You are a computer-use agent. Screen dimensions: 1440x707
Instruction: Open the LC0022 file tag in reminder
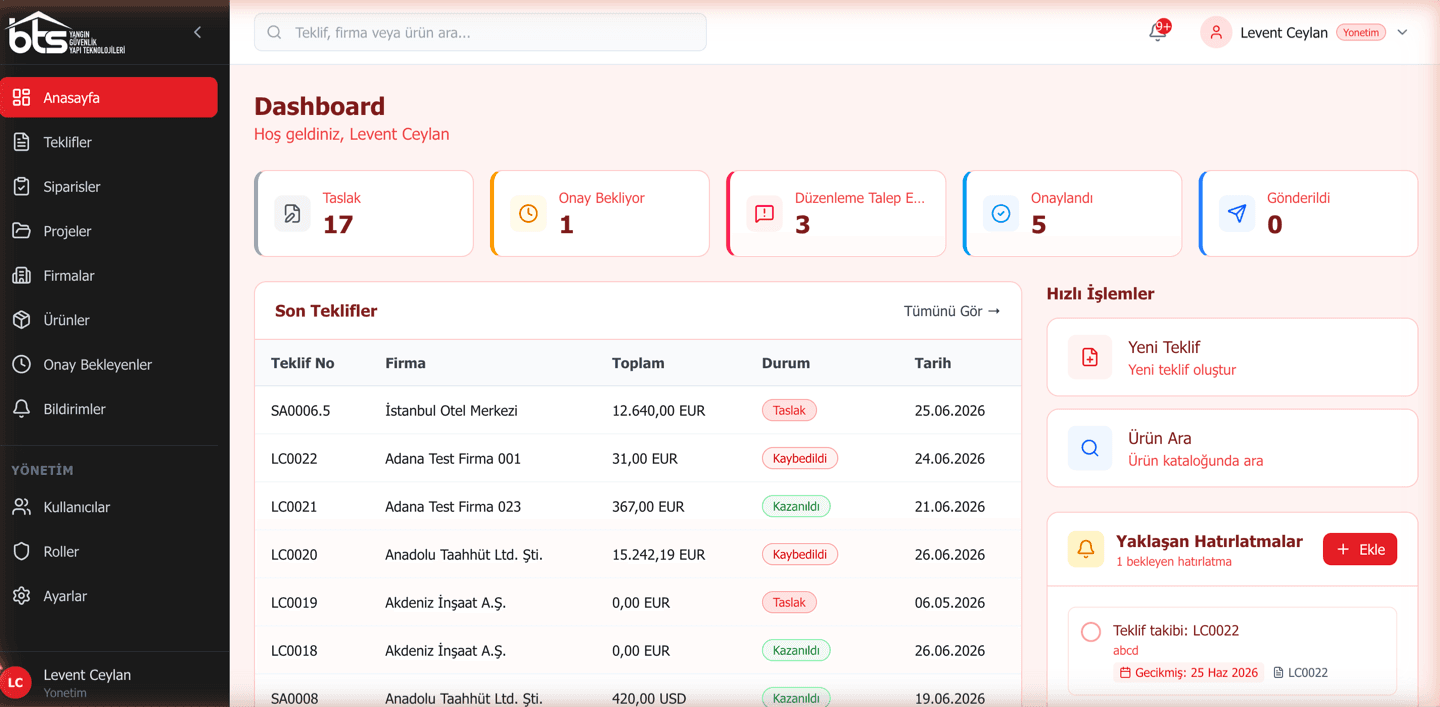pos(1300,673)
